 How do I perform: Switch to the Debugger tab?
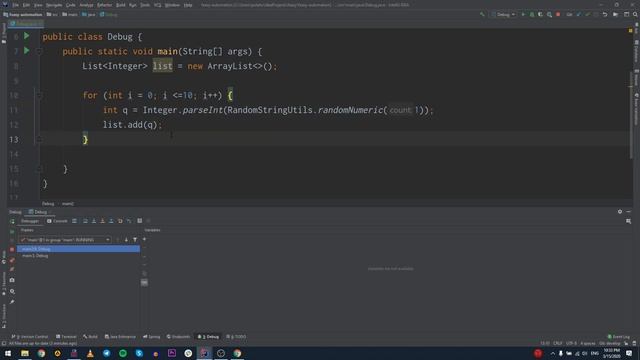tap(30, 221)
